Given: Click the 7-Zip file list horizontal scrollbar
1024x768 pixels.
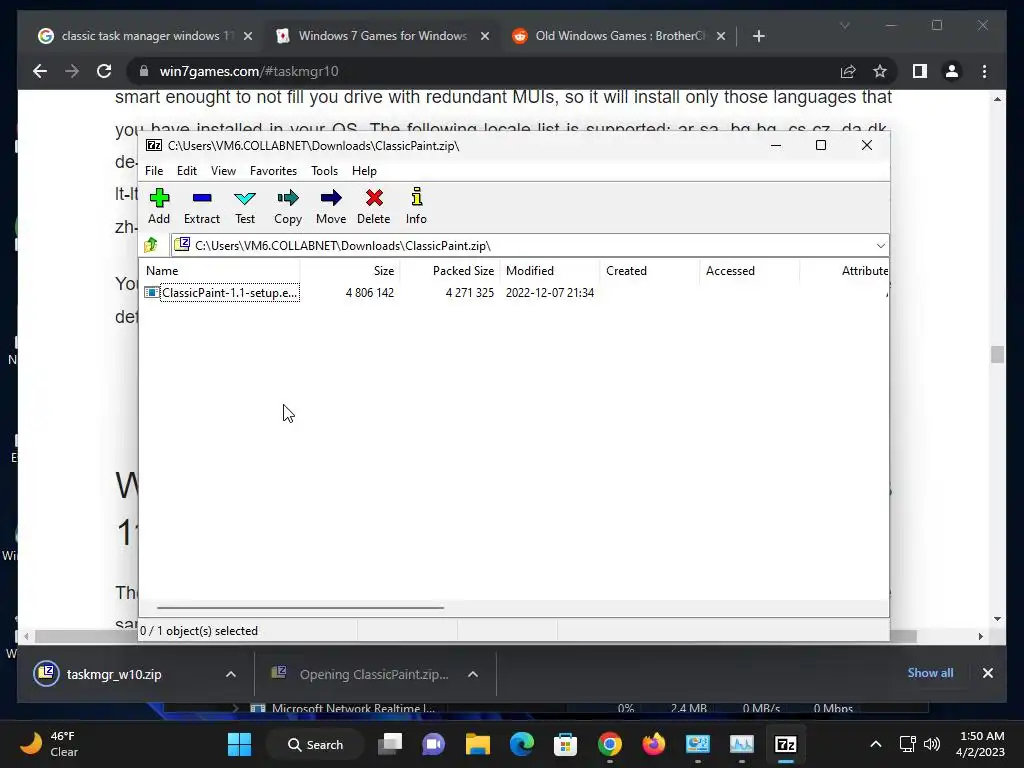Looking at the screenshot, I should tap(300, 607).
